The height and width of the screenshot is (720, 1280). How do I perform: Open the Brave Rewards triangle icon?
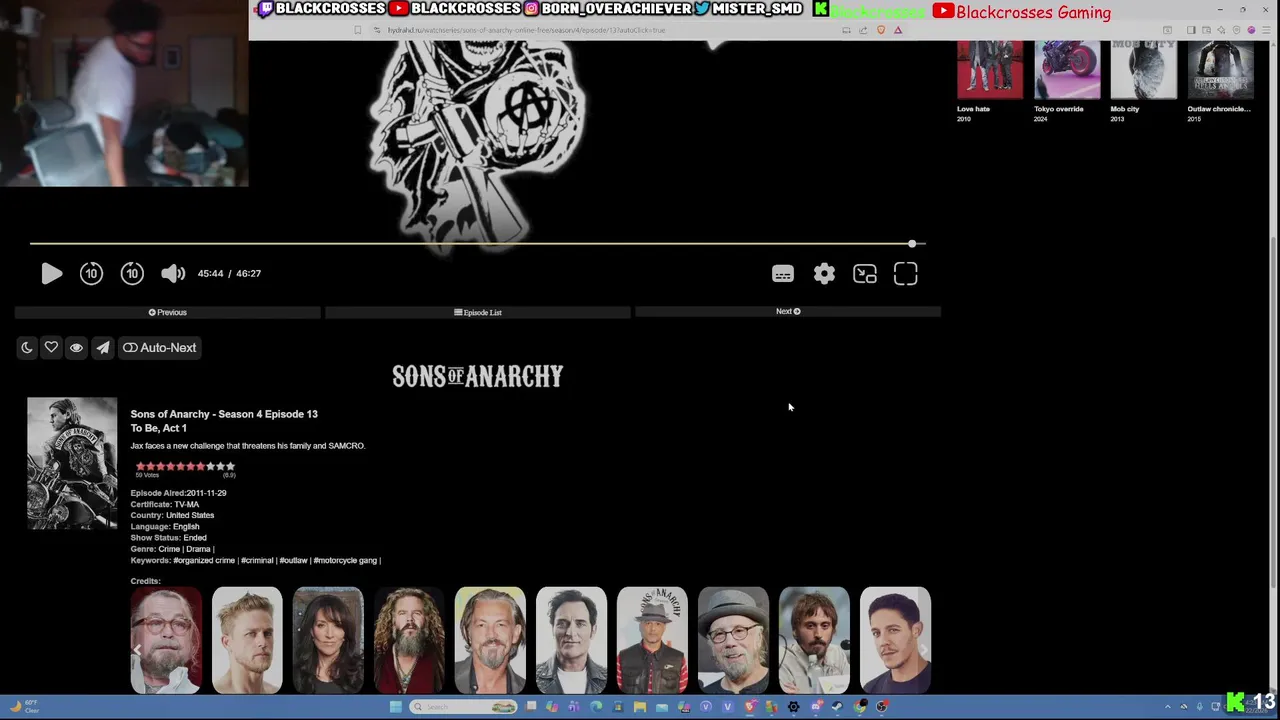pyautogui.click(x=898, y=30)
